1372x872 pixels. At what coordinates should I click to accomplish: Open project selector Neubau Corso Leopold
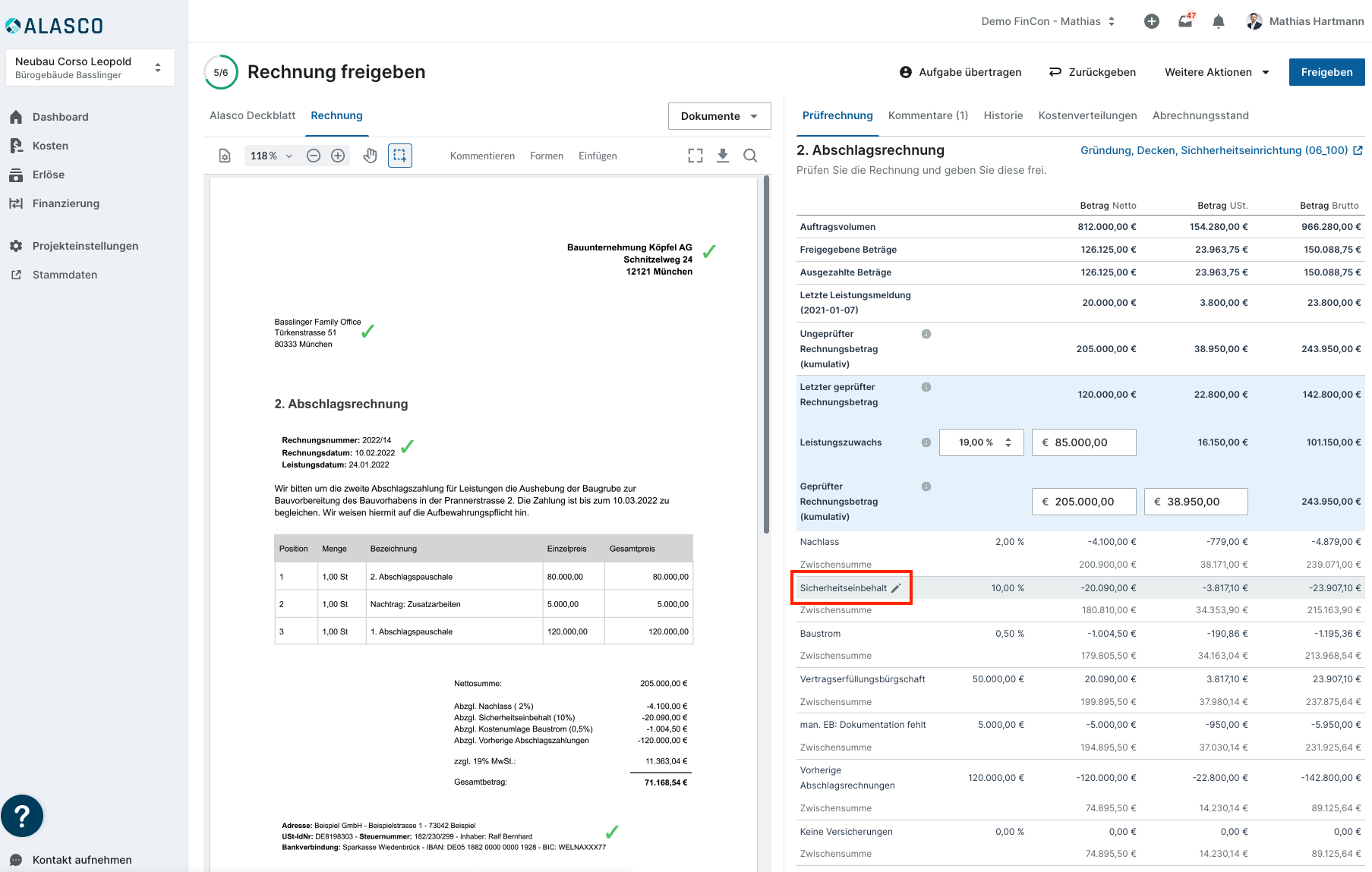(x=90, y=68)
